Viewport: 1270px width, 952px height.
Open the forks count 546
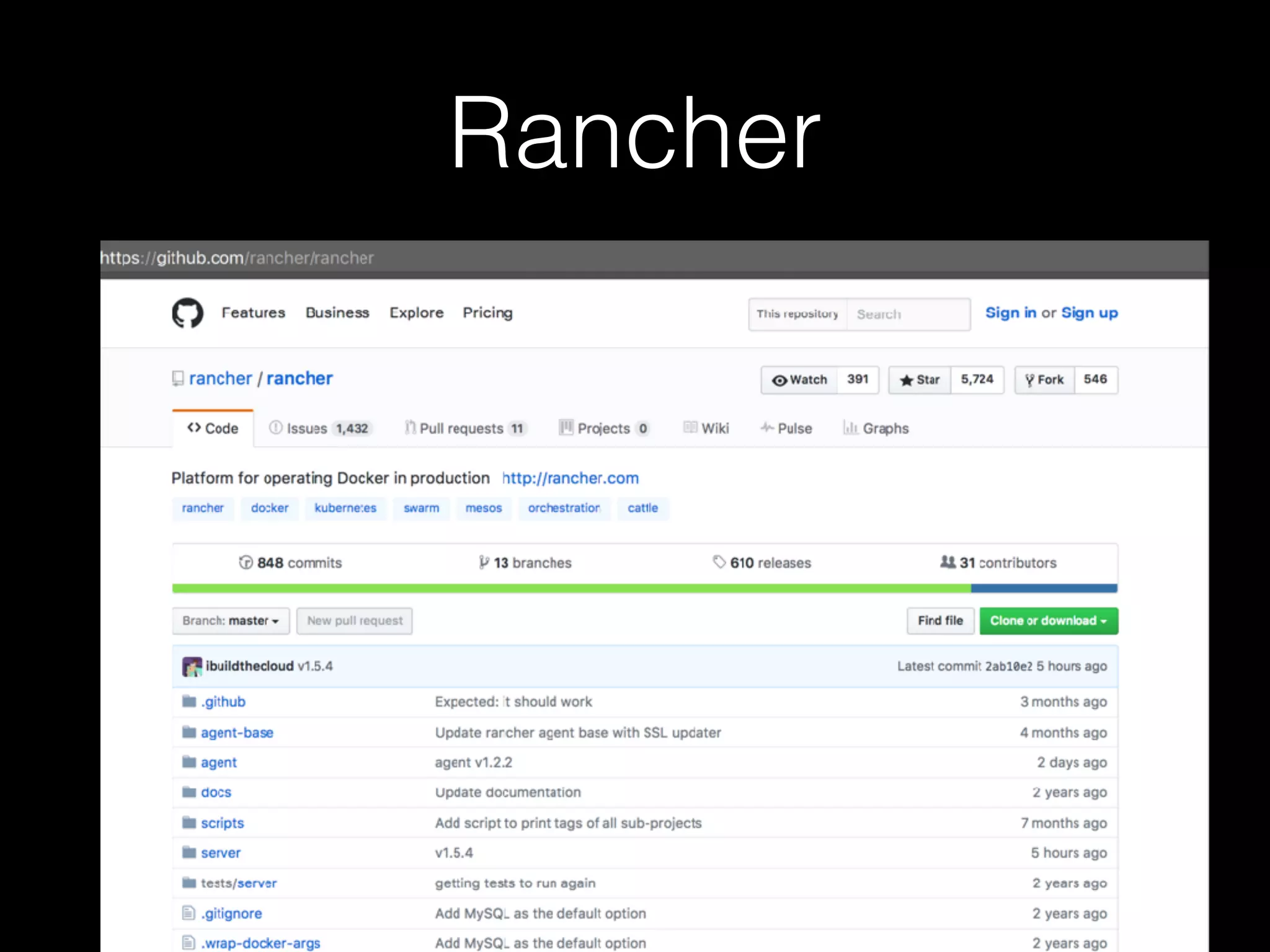click(x=1095, y=379)
